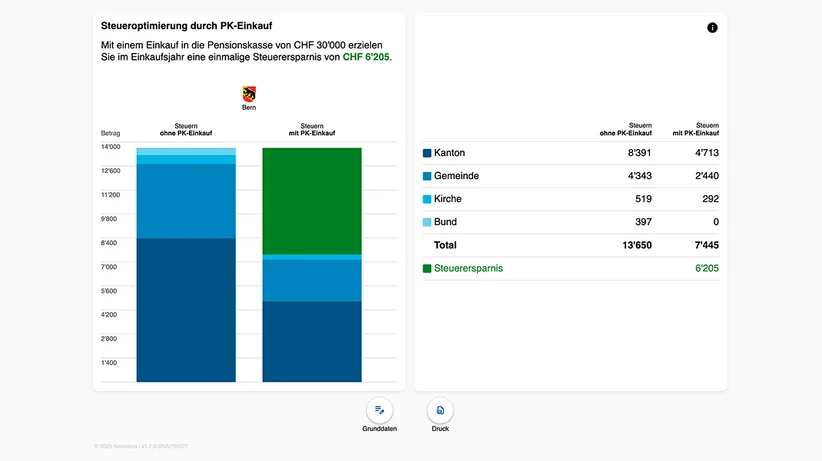Image resolution: width=822 pixels, height=461 pixels.
Task: Click the Steuerersparnis row label
Action: pyautogui.click(x=468, y=268)
